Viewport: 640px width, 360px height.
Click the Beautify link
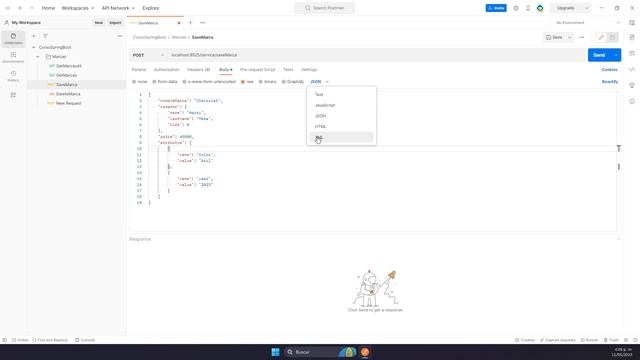click(x=610, y=82)
